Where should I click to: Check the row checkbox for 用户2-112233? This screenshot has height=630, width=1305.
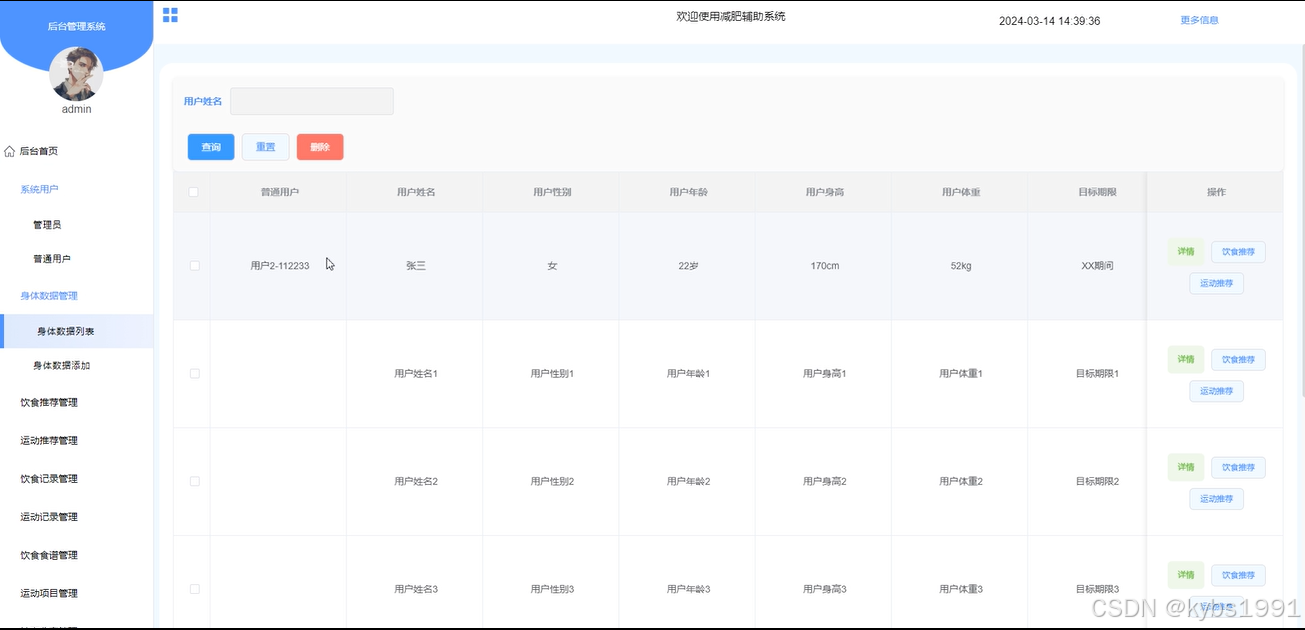pyautogui.click(x=194, y=266)
